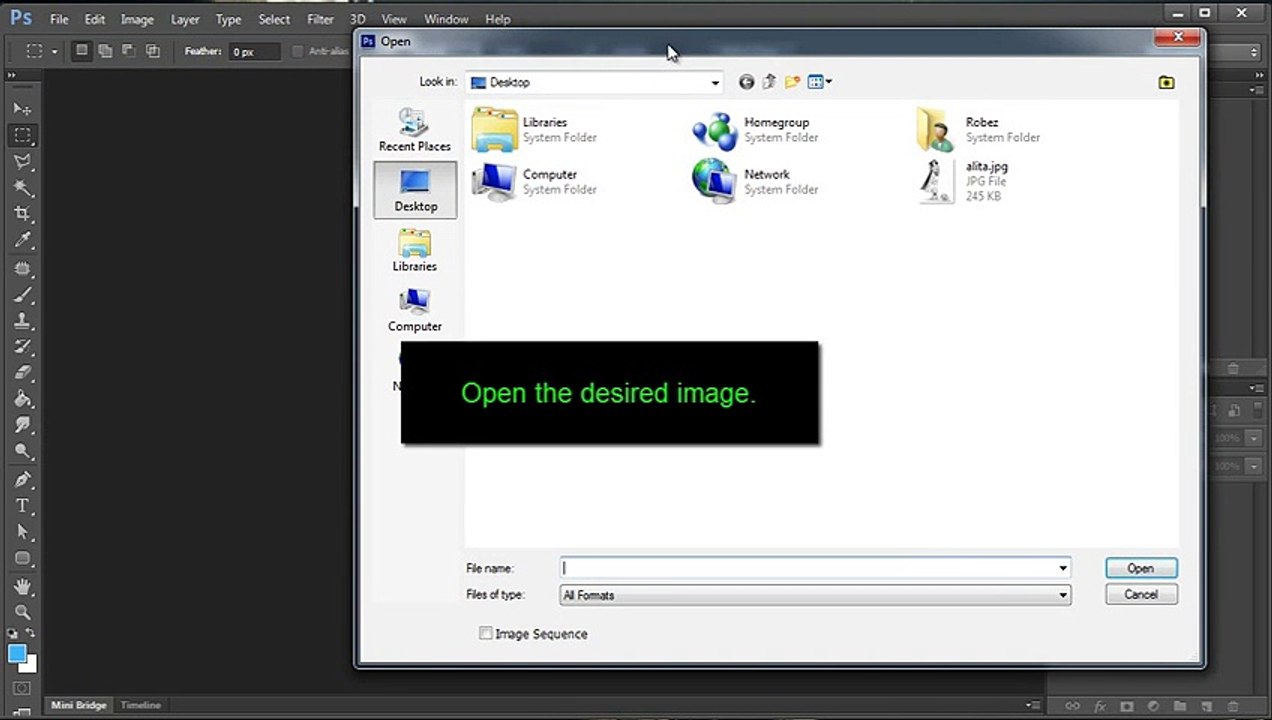The width and height of the screenshot is (1272, 720).
Task: Select the Rounded Rectangle shape tool
Action: point(22,558)
